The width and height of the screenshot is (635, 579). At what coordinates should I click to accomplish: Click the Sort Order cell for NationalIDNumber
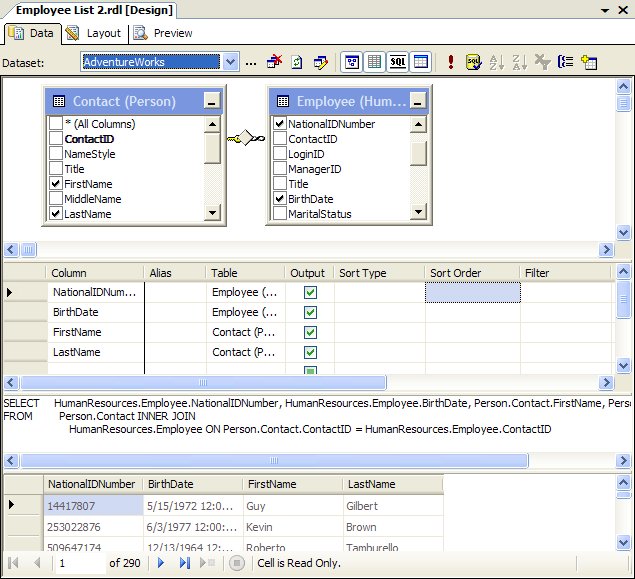(472, 292)
